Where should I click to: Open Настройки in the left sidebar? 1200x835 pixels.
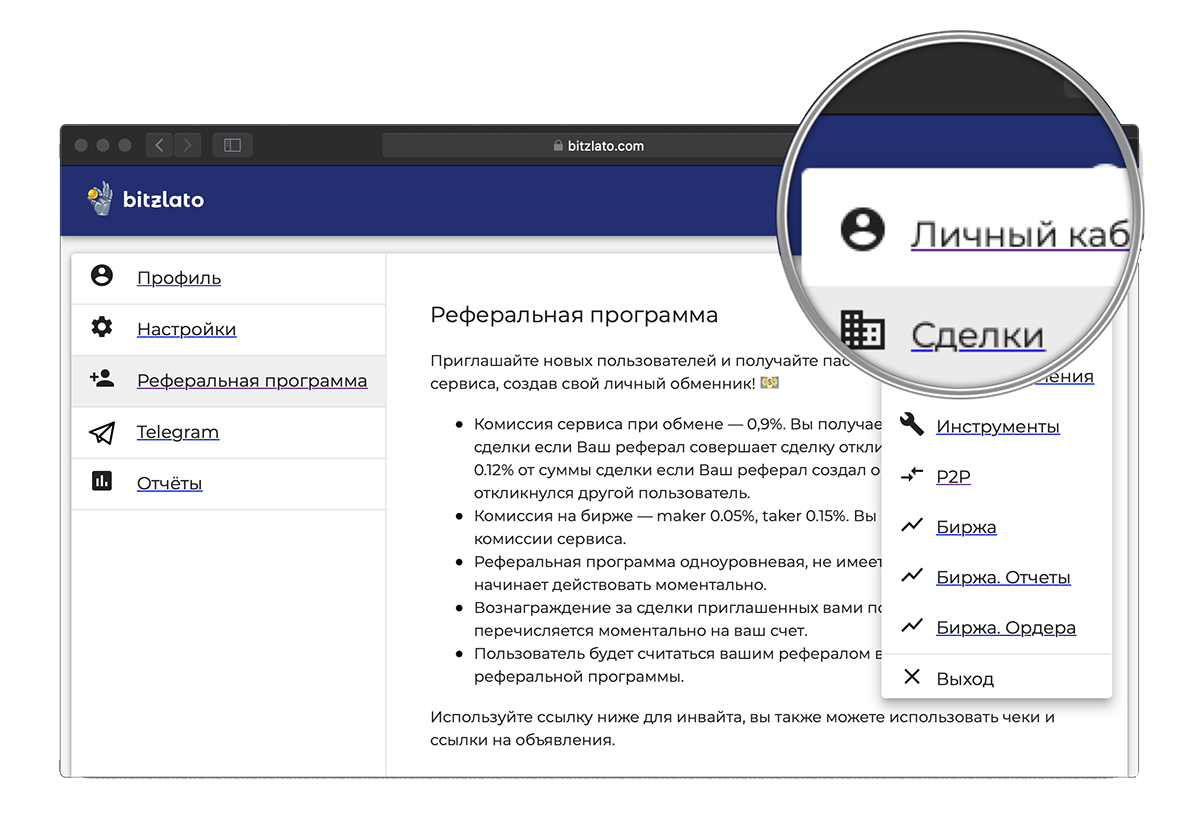point(187,329)
